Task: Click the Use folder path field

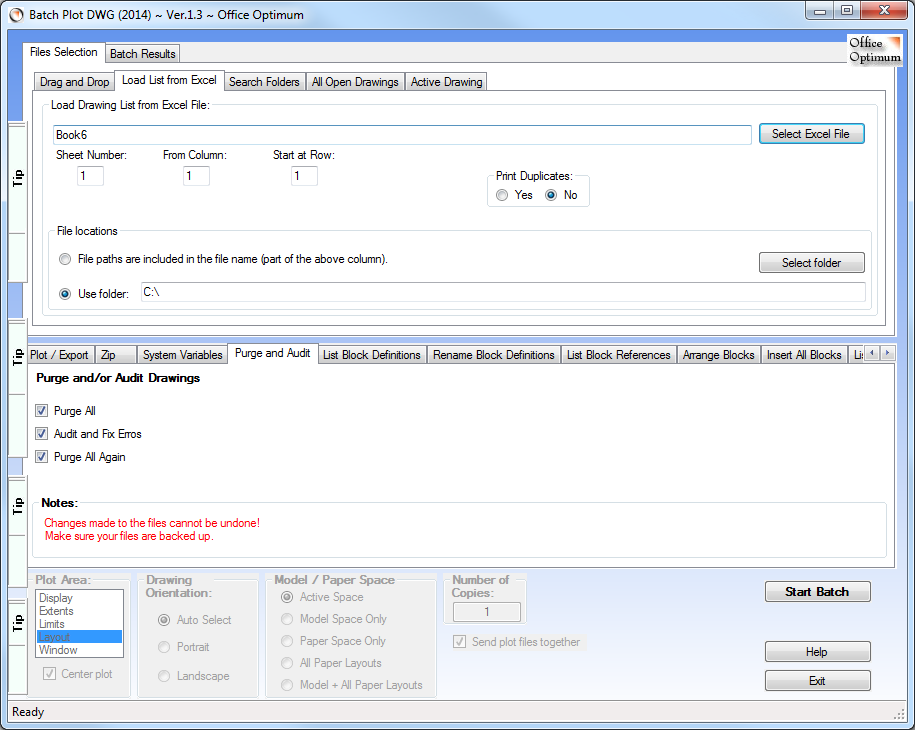Action: pyautogui.click(x=503, y=292)
